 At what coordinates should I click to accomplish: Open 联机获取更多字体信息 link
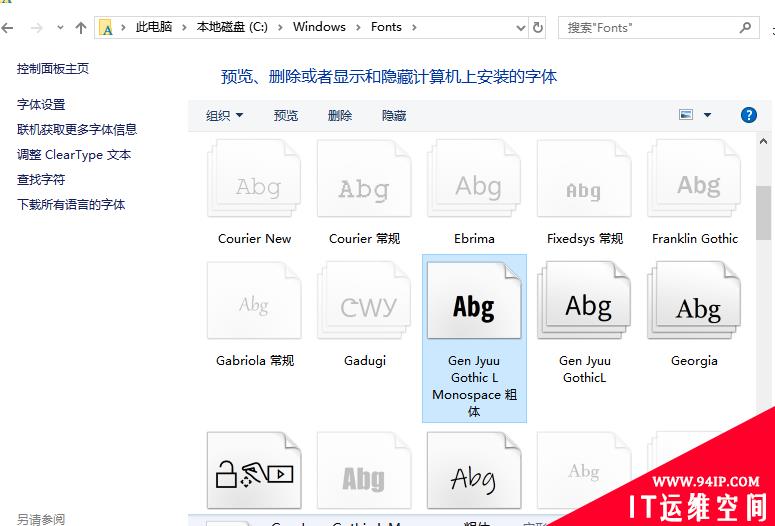click(77, 130)
